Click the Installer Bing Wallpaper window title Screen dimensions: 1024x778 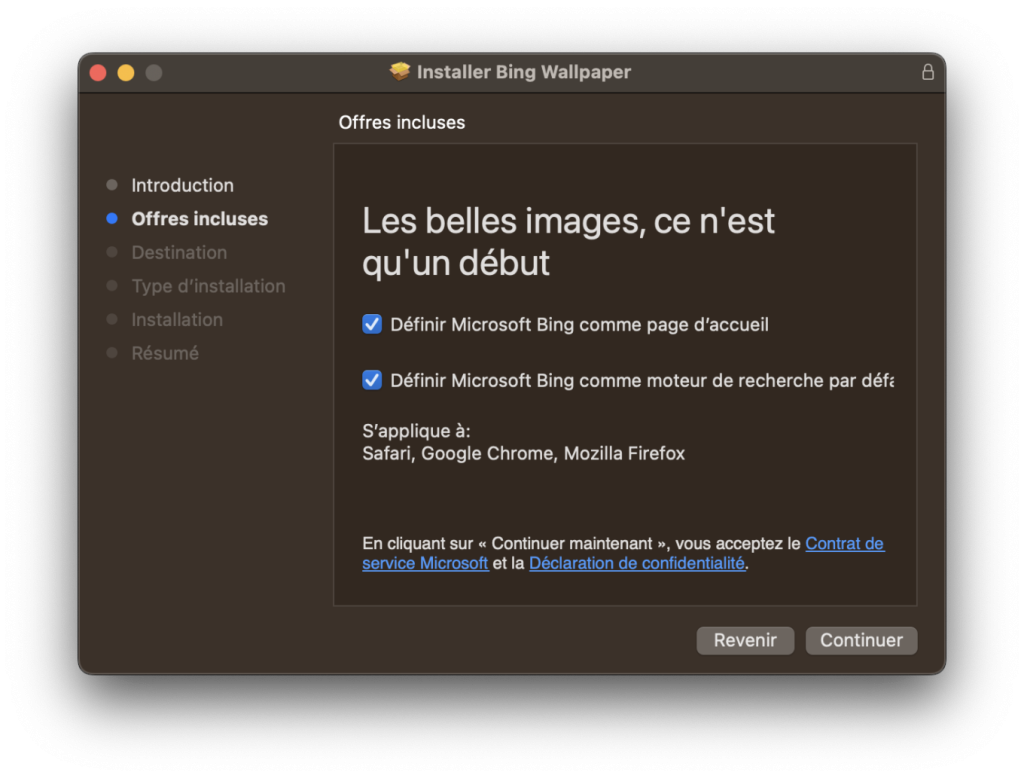coord(523,72)
